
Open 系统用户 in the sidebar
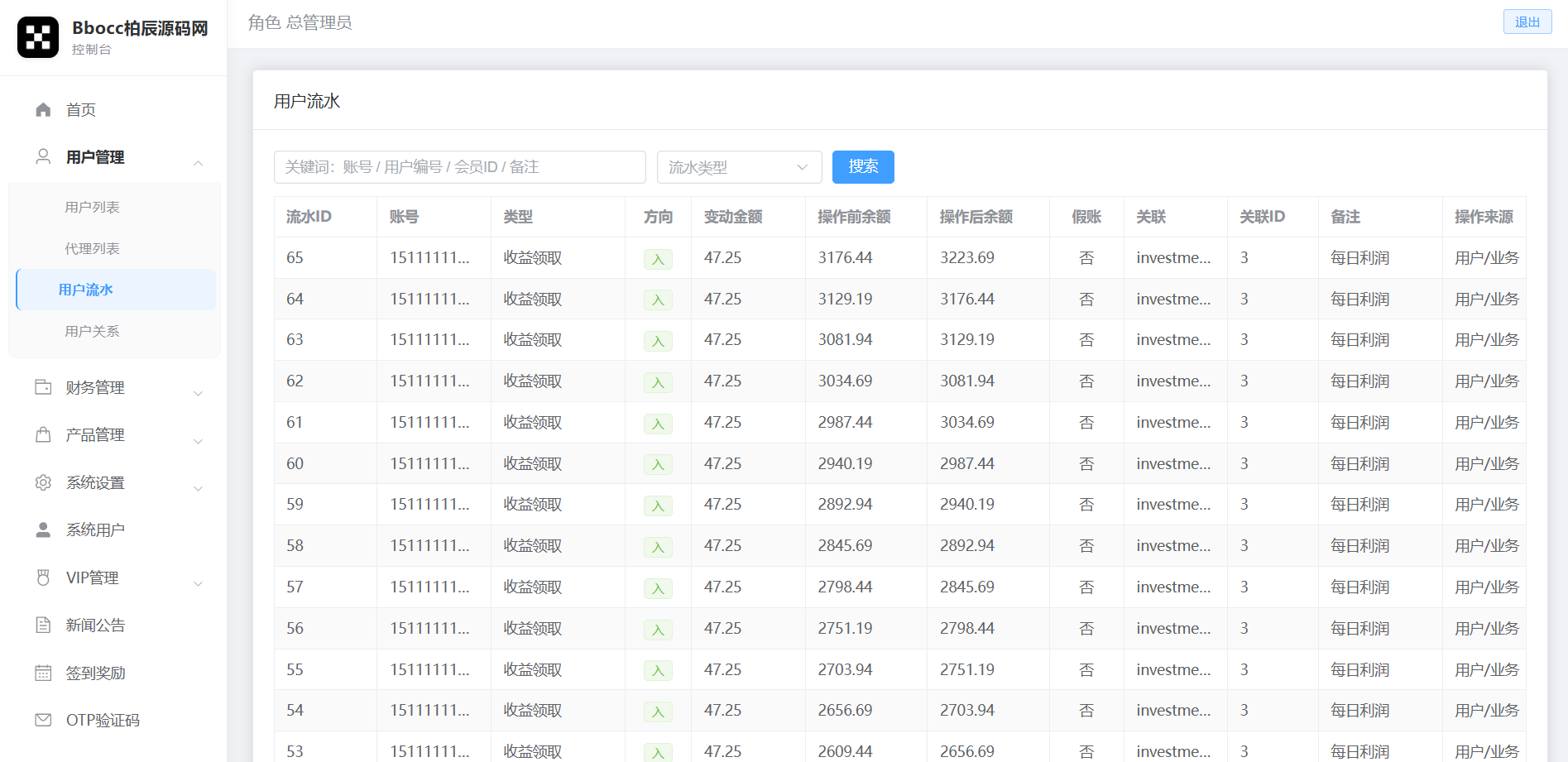pyautogui.click(x=95, y=530)
